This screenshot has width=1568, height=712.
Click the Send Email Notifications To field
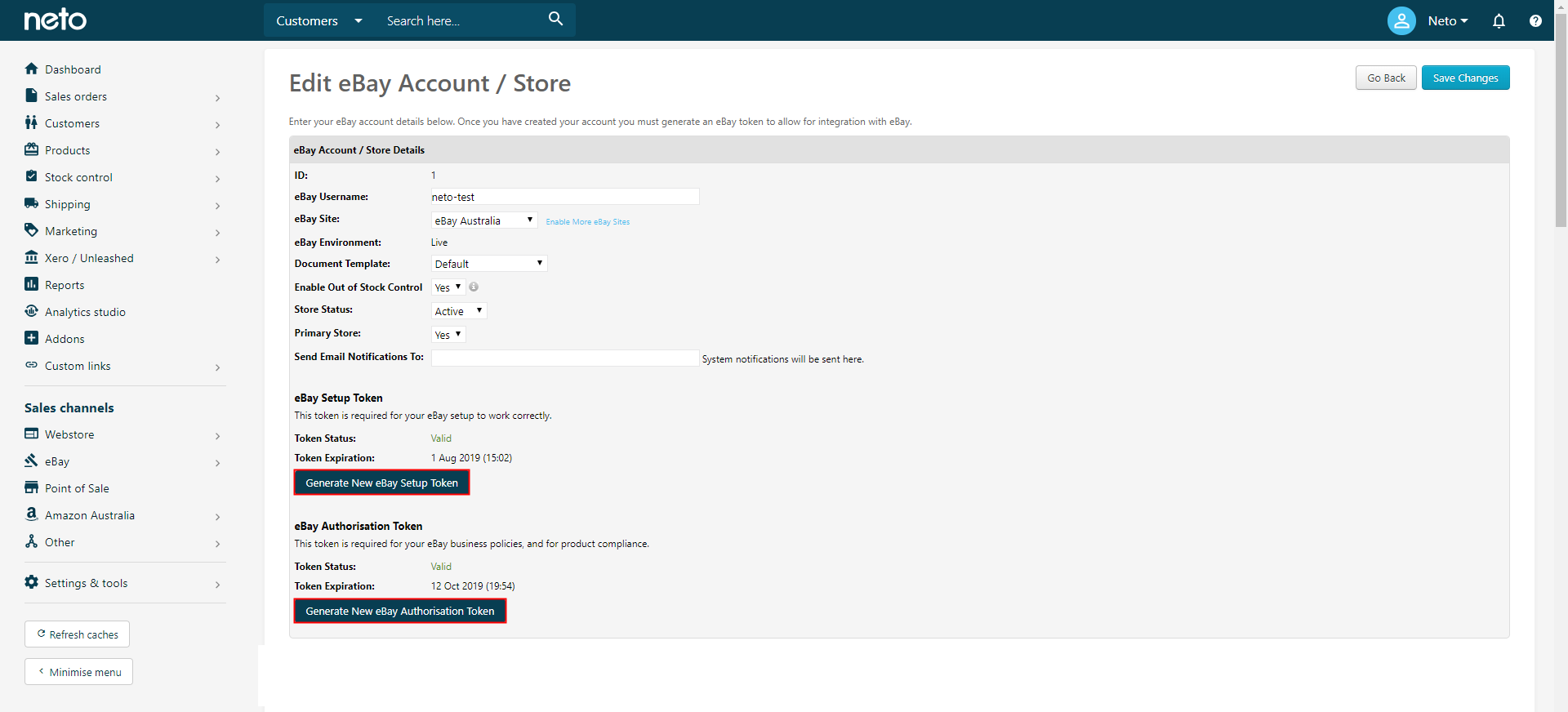[564, 358]
